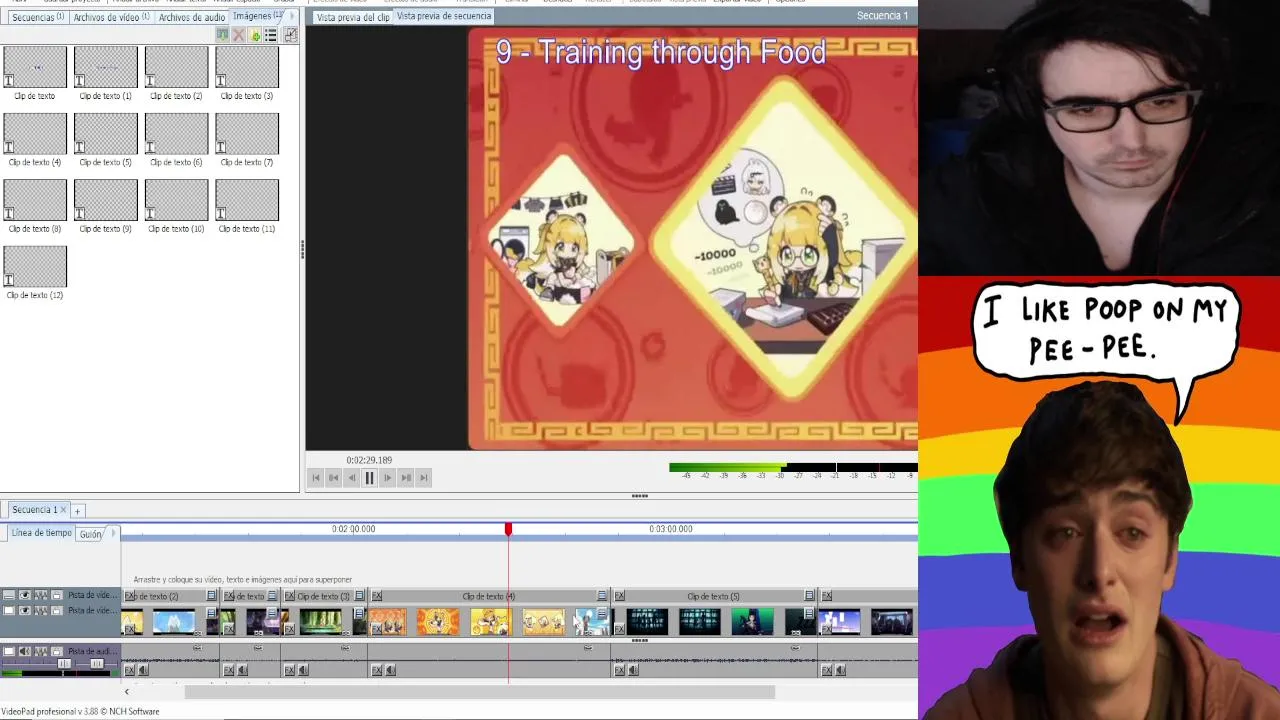This screenshot has height=720, width=1280.
Task: Open the Secuencias tab
Action: (x=38, y=17)
